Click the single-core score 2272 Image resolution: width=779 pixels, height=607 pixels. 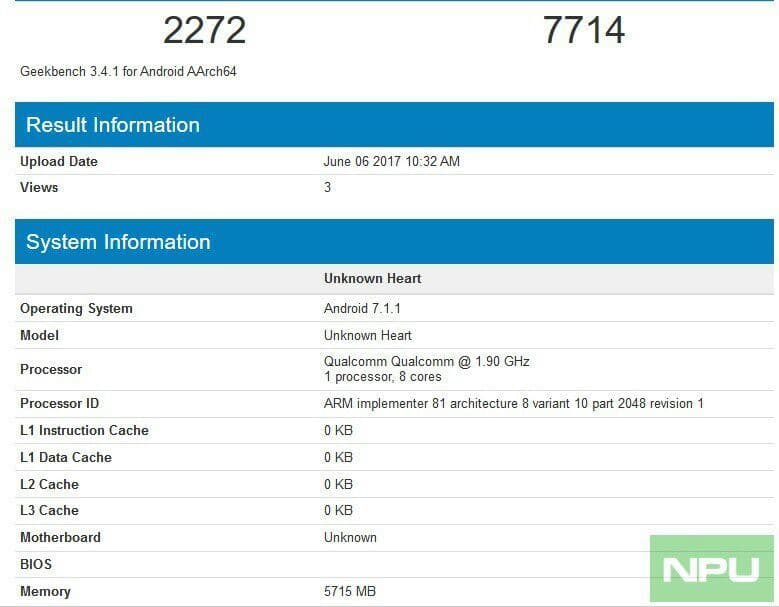click(x=205, y=30)
